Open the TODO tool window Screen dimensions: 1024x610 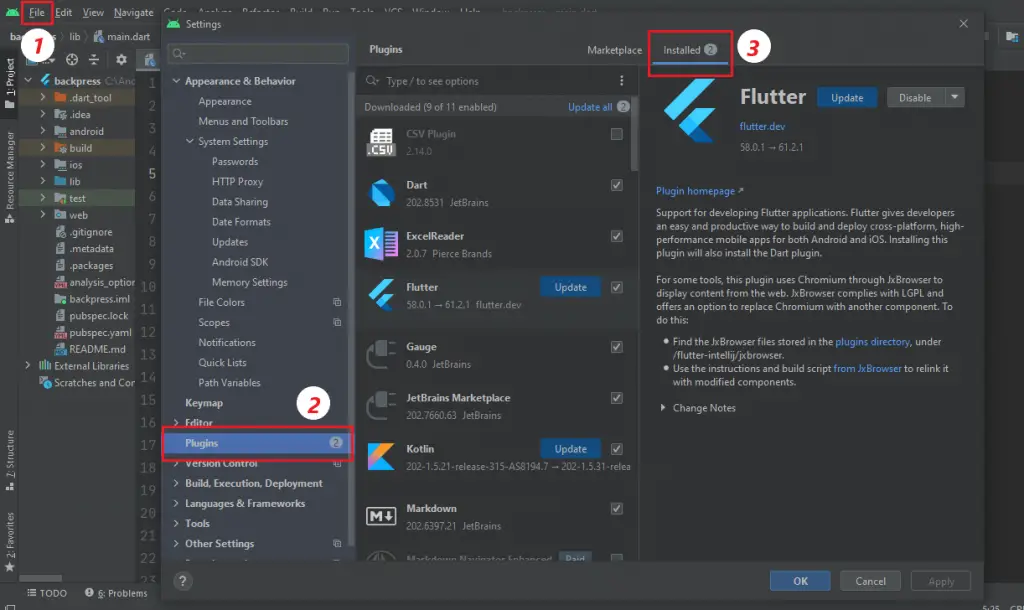point(47,593)
